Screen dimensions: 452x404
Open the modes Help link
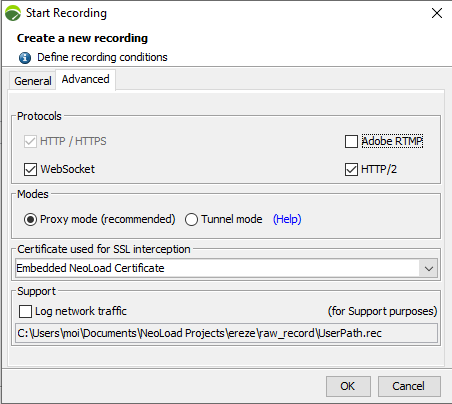(287, 219)
